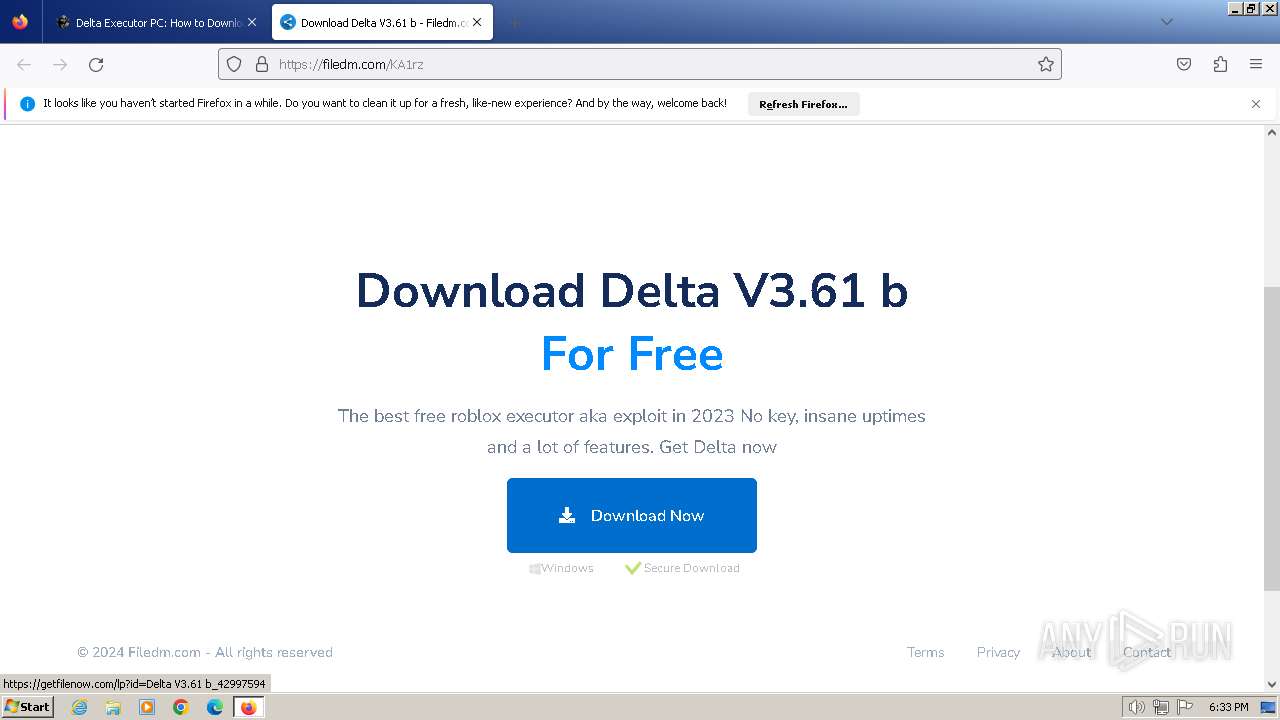Screen dimensions: 1280x720
Task: Click the Refresh Firefox… button
Action: click(803, 104)
